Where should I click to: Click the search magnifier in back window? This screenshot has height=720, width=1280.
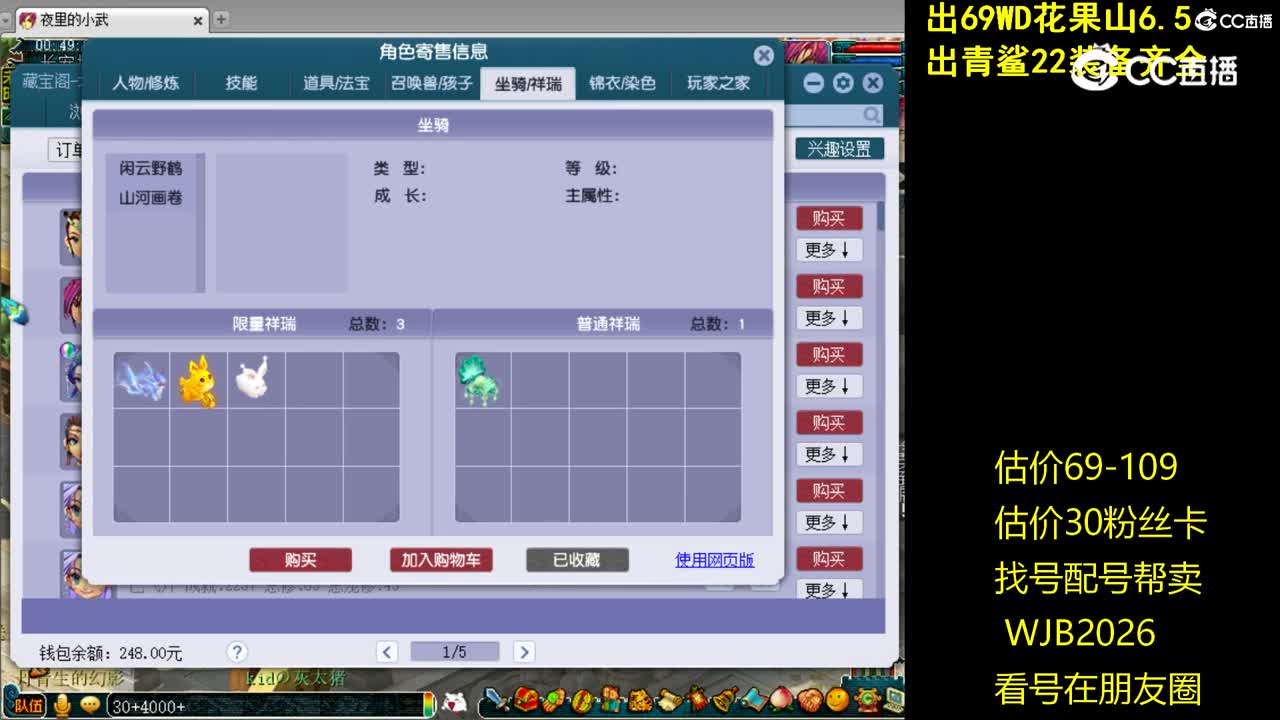point(872,115)
